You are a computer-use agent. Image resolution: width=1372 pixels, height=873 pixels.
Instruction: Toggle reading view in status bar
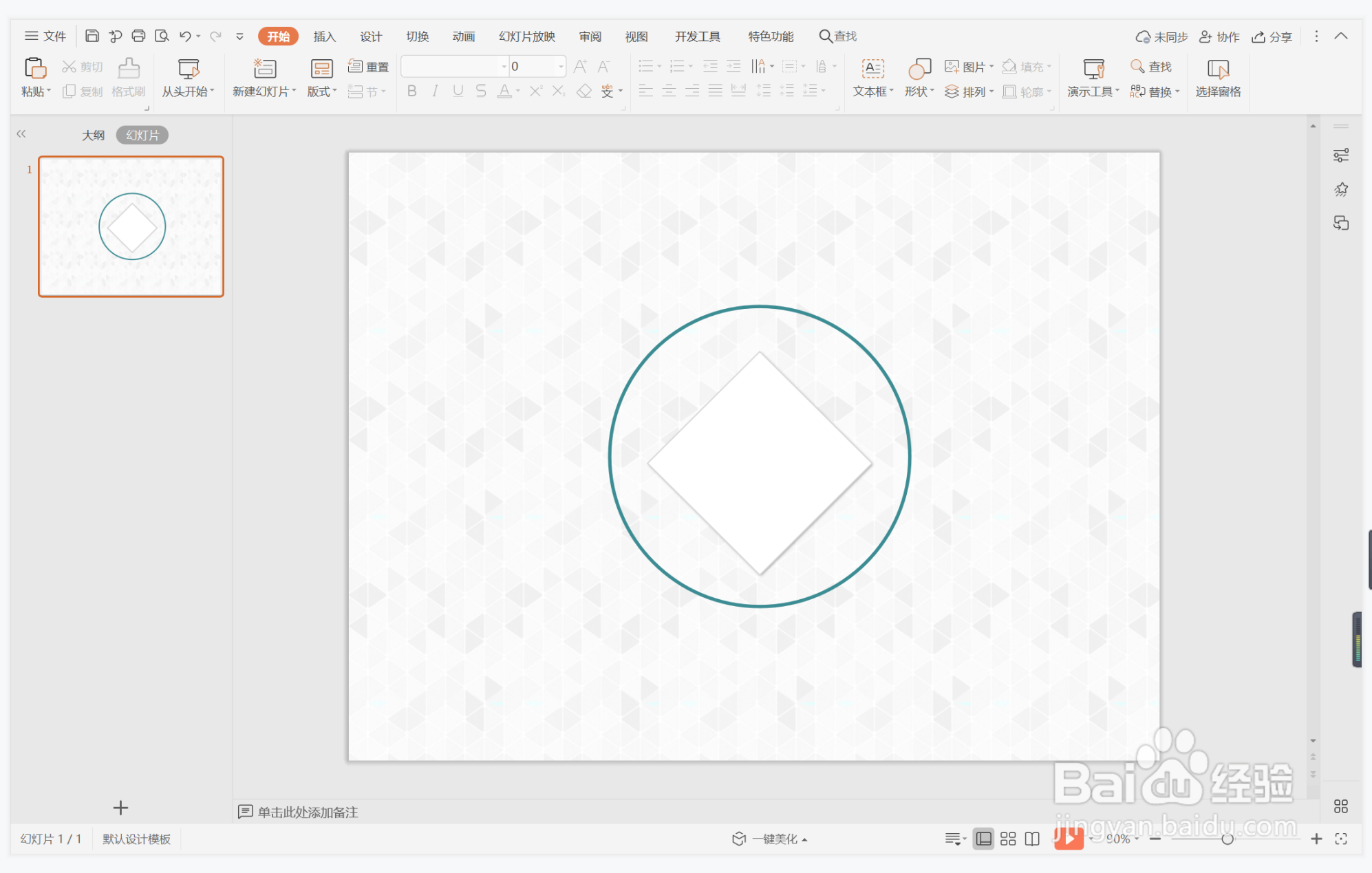1032,839
